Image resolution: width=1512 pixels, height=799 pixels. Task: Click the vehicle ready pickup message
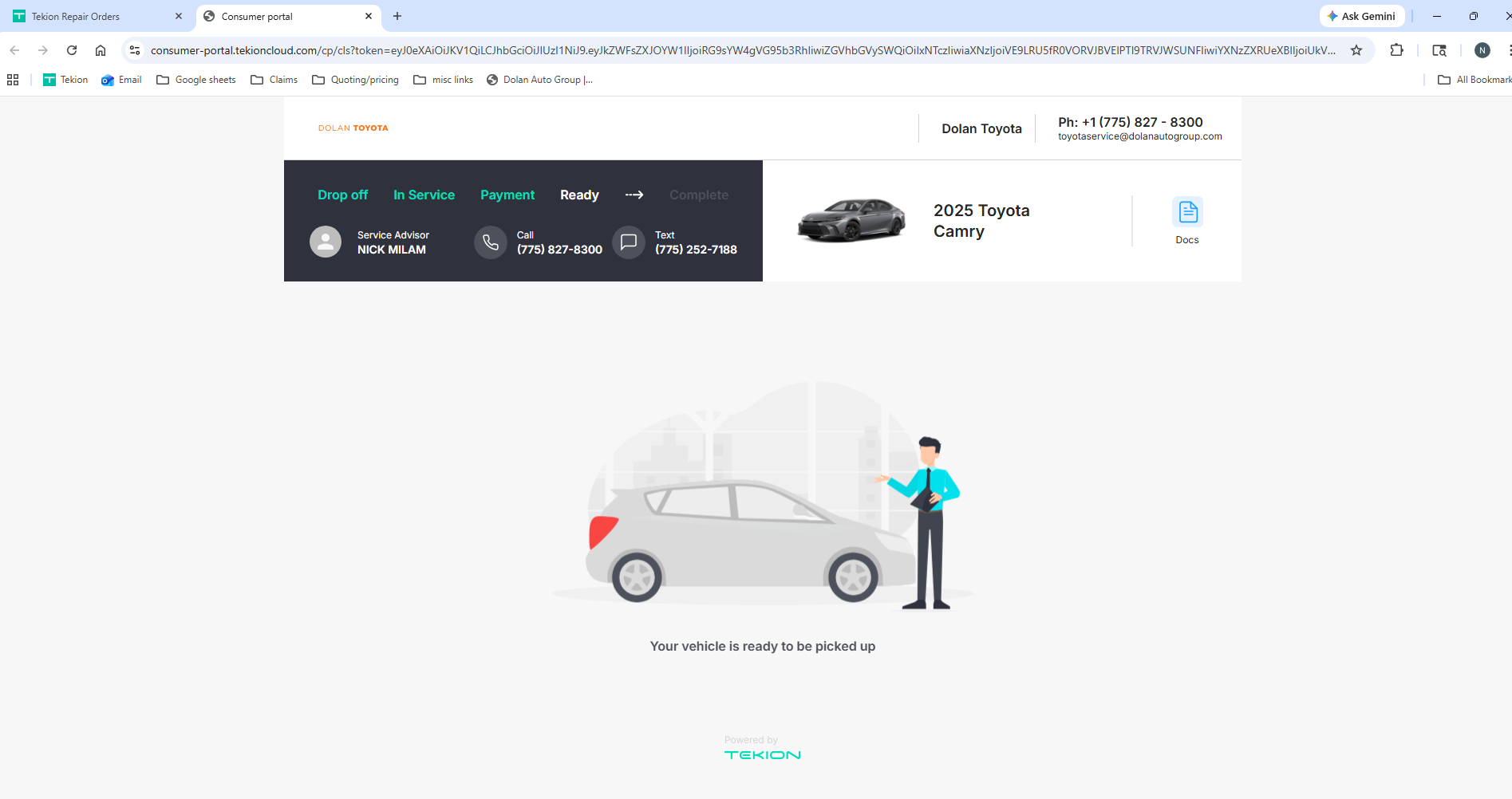(763, 646)
